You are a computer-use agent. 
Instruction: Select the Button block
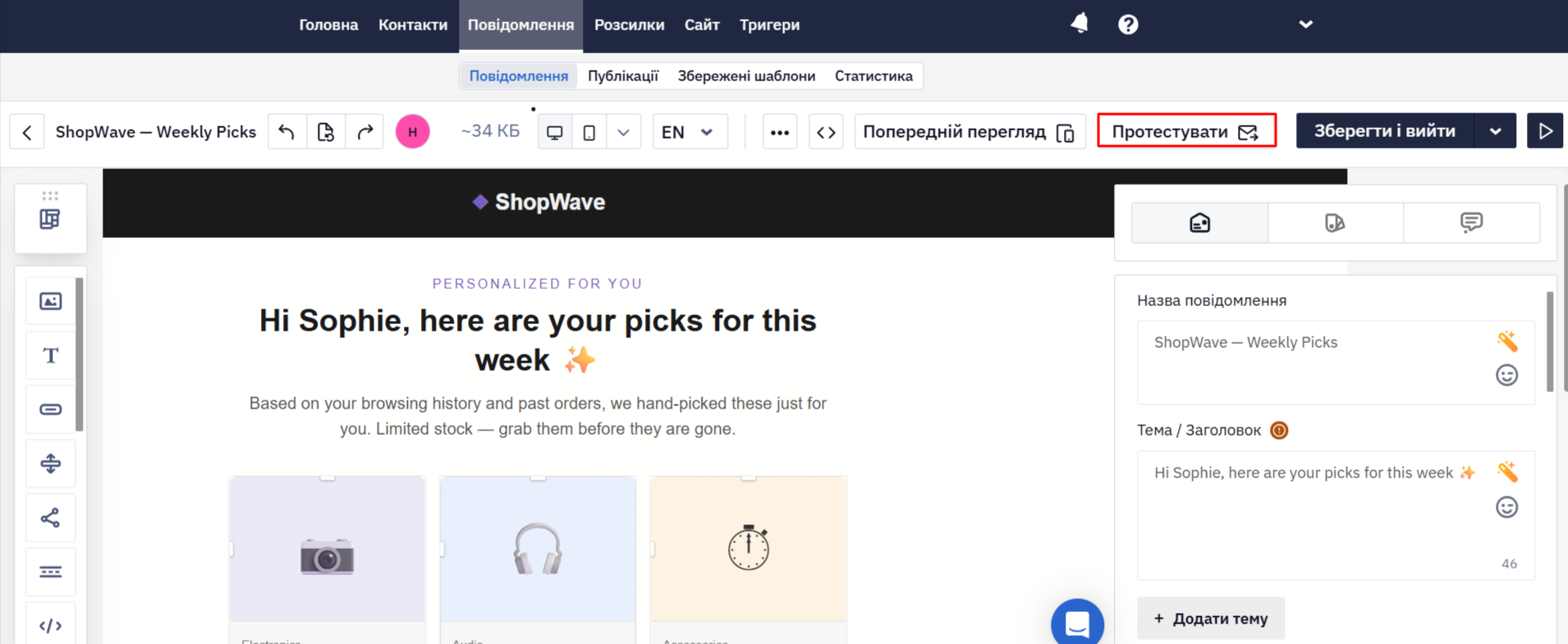coord(50,409)
